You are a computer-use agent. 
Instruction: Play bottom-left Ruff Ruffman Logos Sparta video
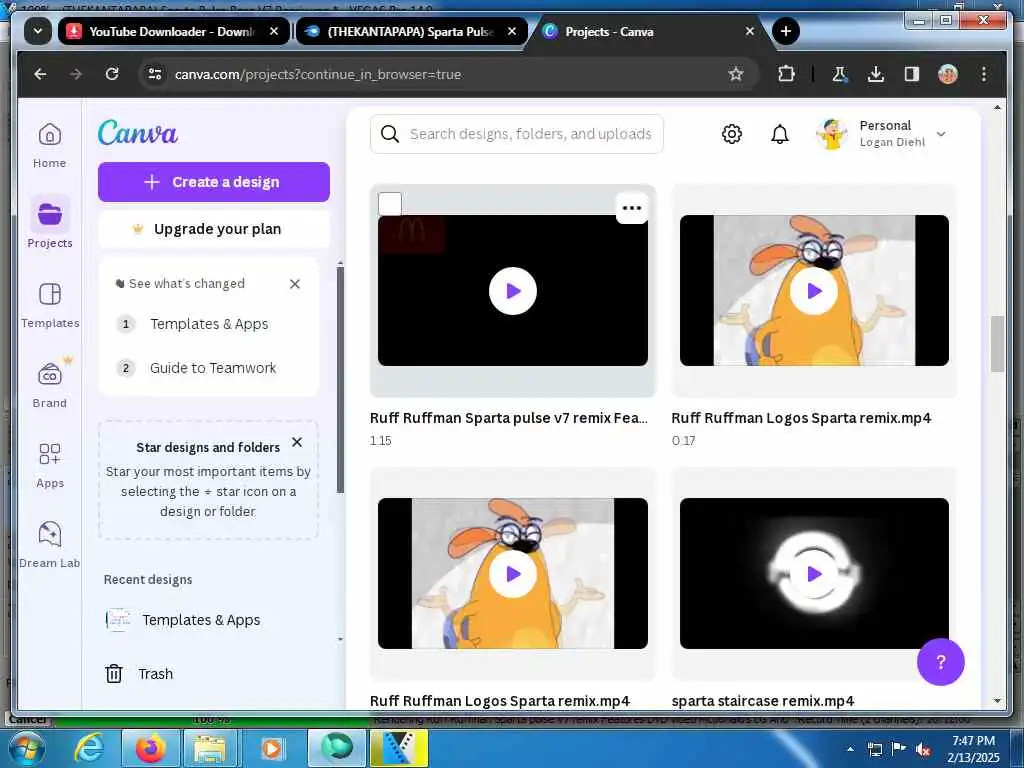513,573
